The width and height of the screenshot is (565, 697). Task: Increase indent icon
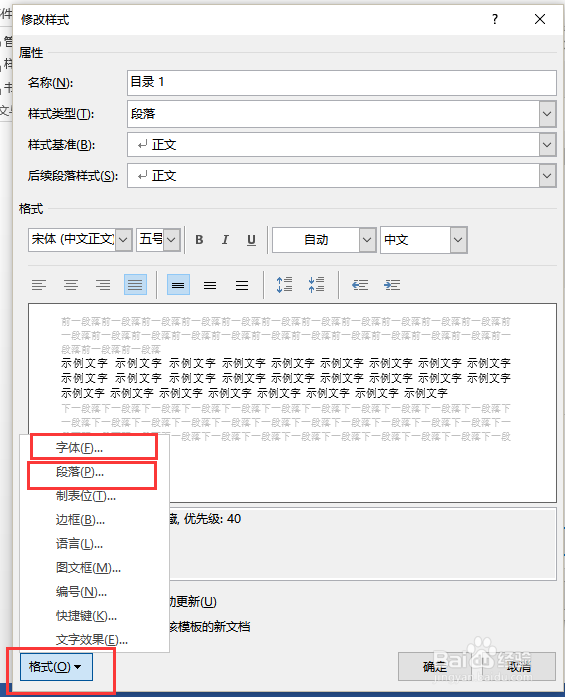click(392, 284)
